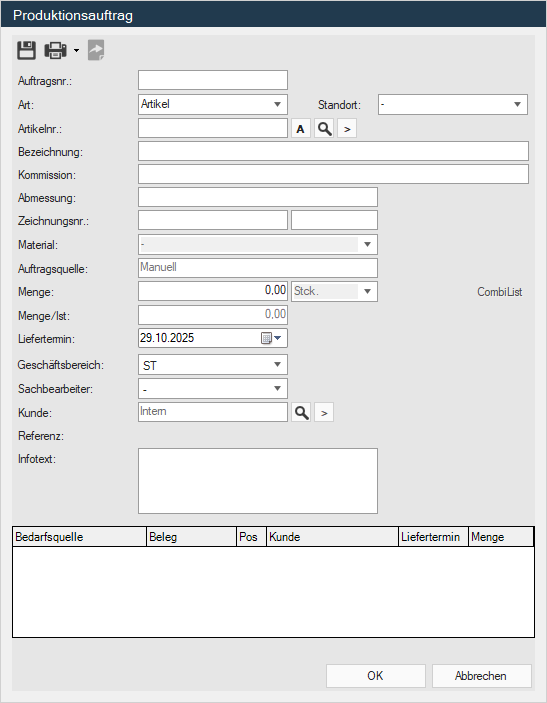The height and width of the screenshot is (703, 547).
Task: Click the Menge quantity field
Action: 213,291
